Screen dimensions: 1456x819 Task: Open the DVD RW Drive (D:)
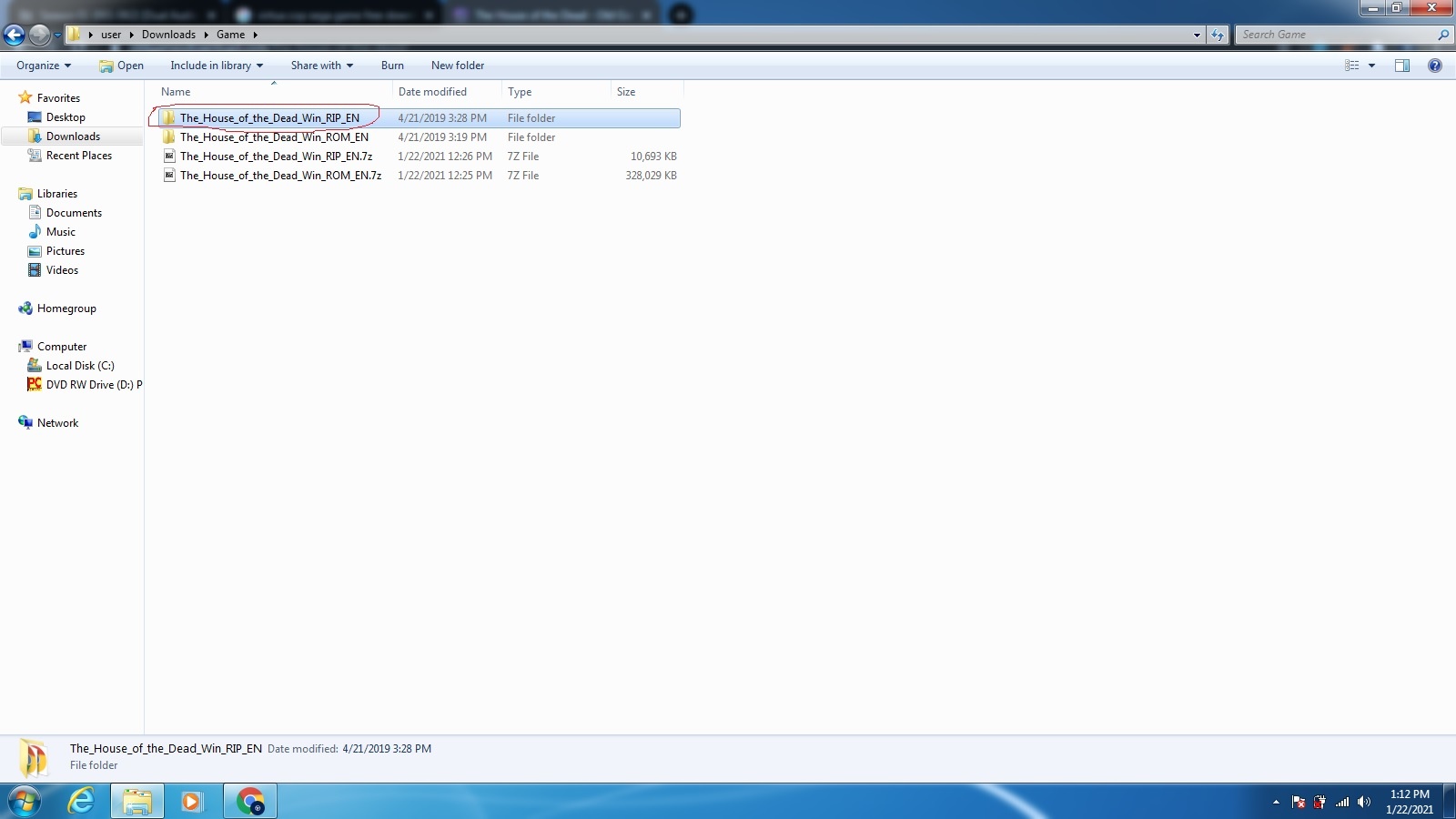94,385
